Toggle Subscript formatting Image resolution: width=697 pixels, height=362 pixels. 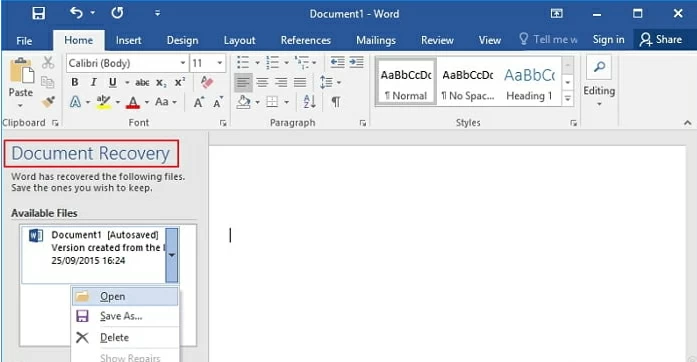[161, 83]
